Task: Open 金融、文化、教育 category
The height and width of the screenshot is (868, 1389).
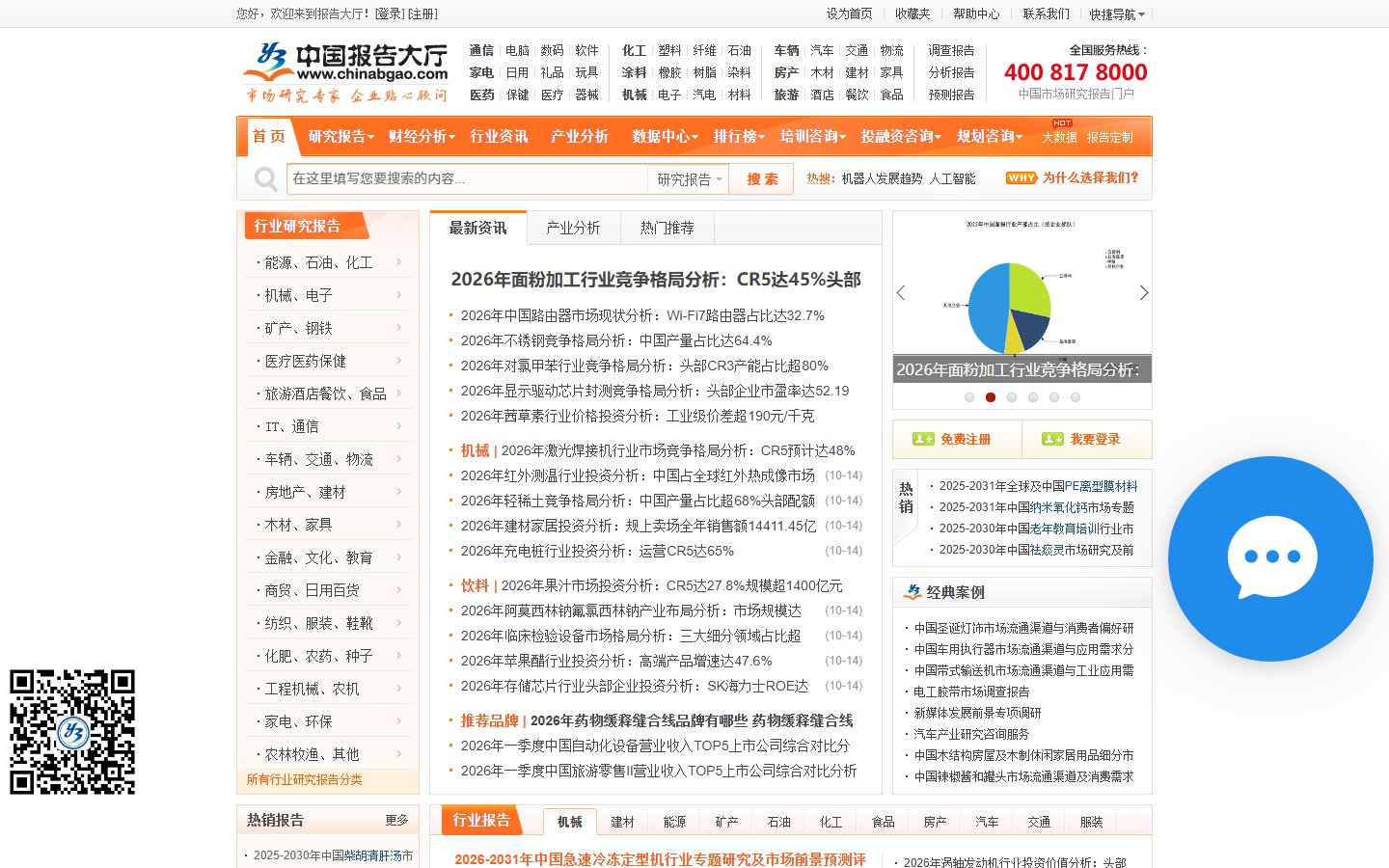Action: pos(318,557)
